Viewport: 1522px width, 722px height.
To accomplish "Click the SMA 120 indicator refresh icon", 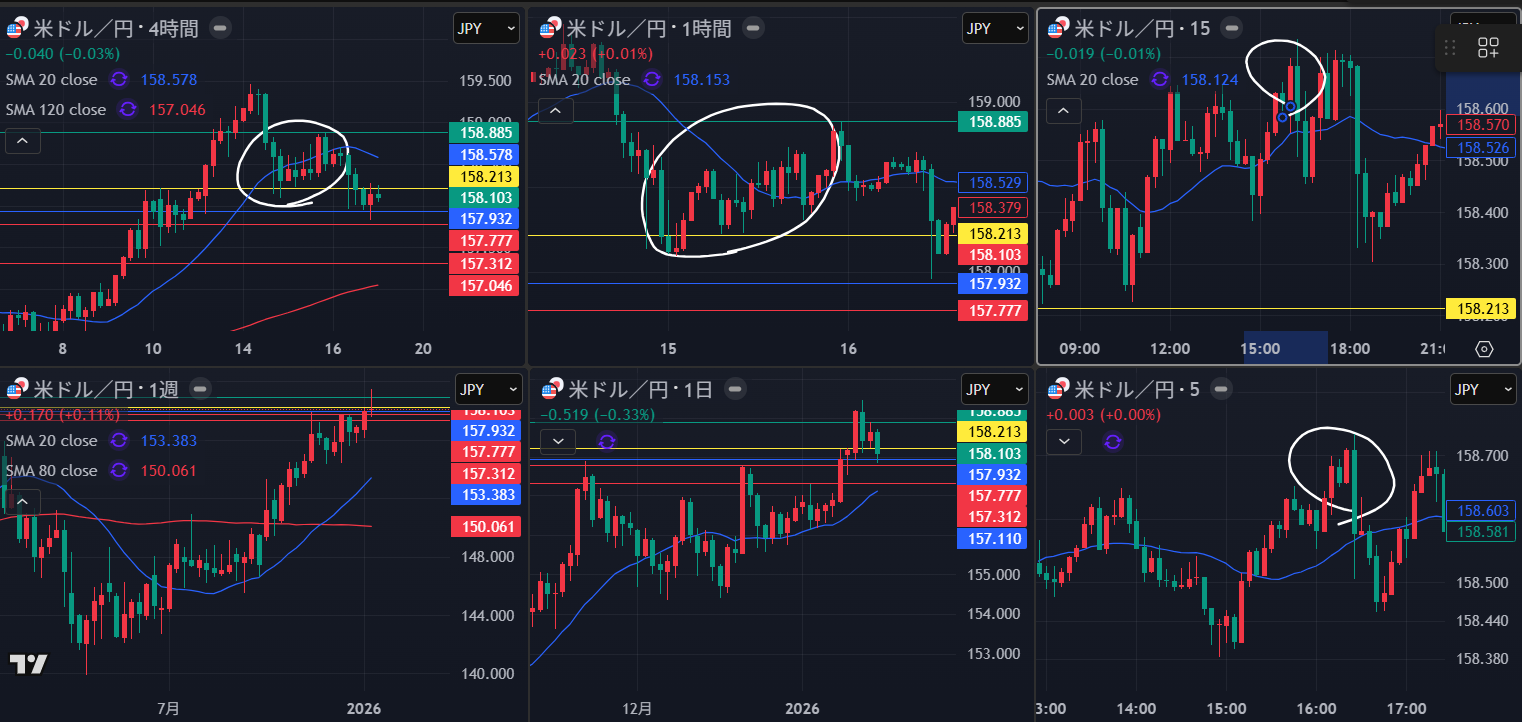I will (x=127, y=110).
